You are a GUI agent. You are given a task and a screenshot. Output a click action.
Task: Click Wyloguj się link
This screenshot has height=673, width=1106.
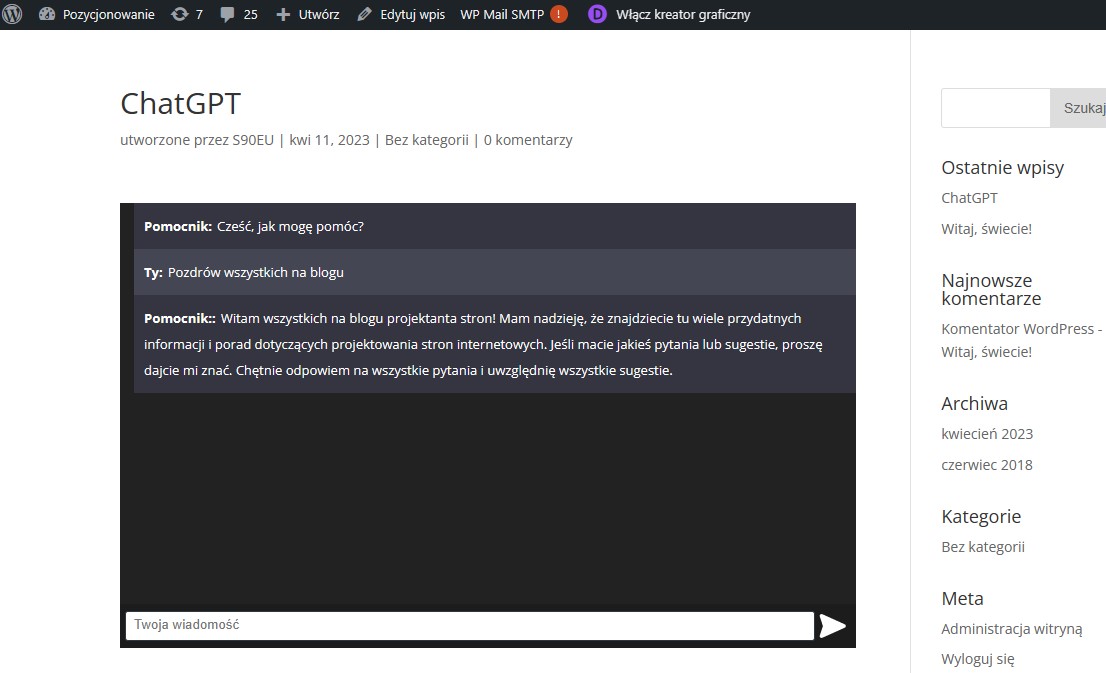[978, 659]
